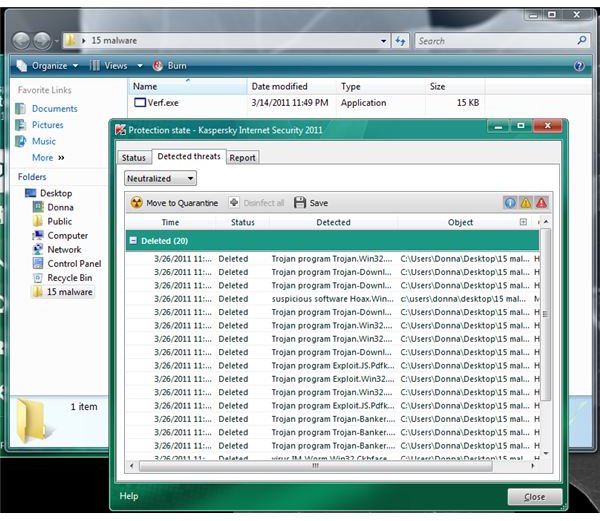Select the first Trojan program Exploit.JS.Pdfk row
Viewport: 600px width, 521px height.
[333, 366]
